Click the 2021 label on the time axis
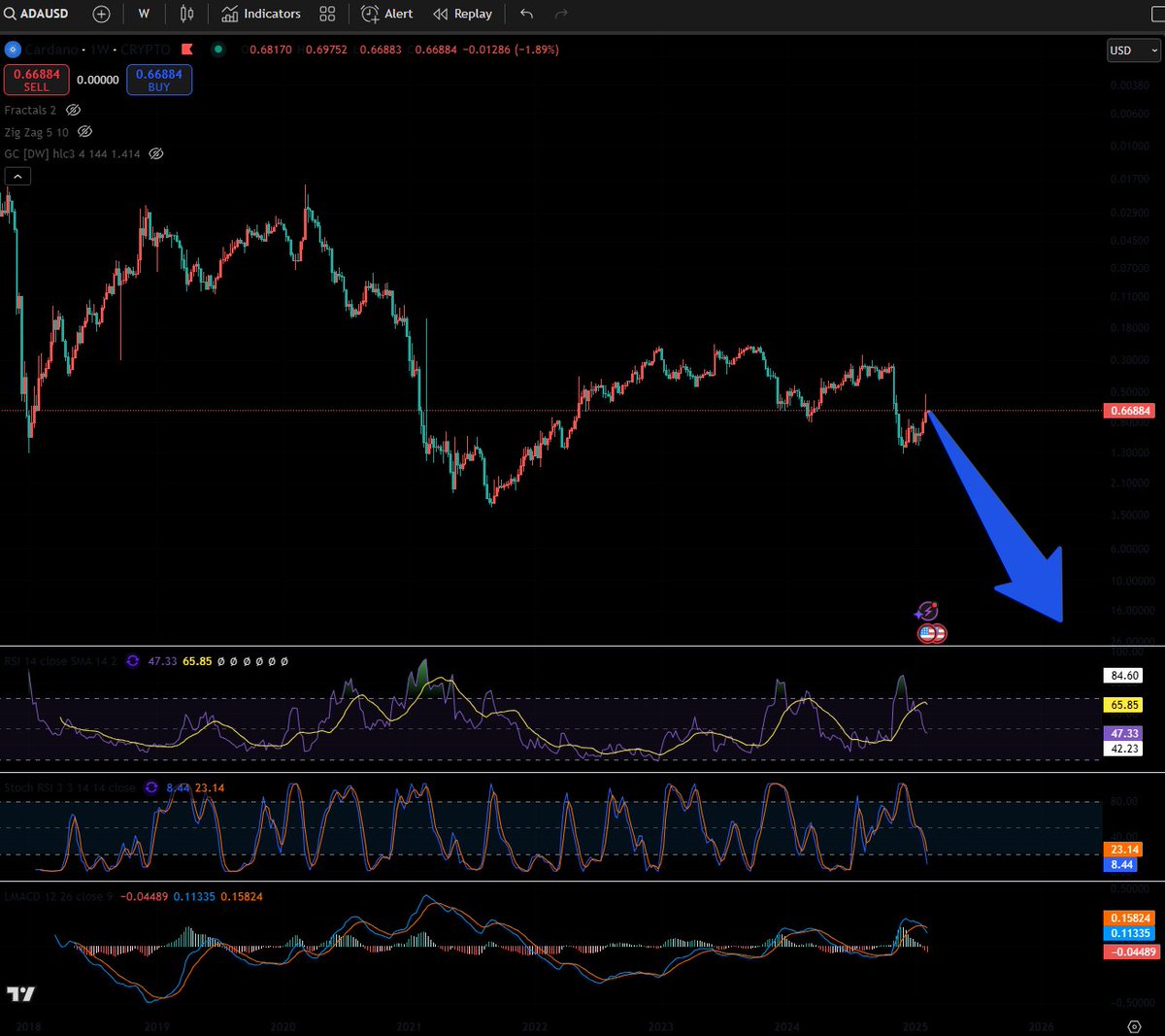The height and width of the screenshot is (1036, 1165). (x=409, y=1026)
